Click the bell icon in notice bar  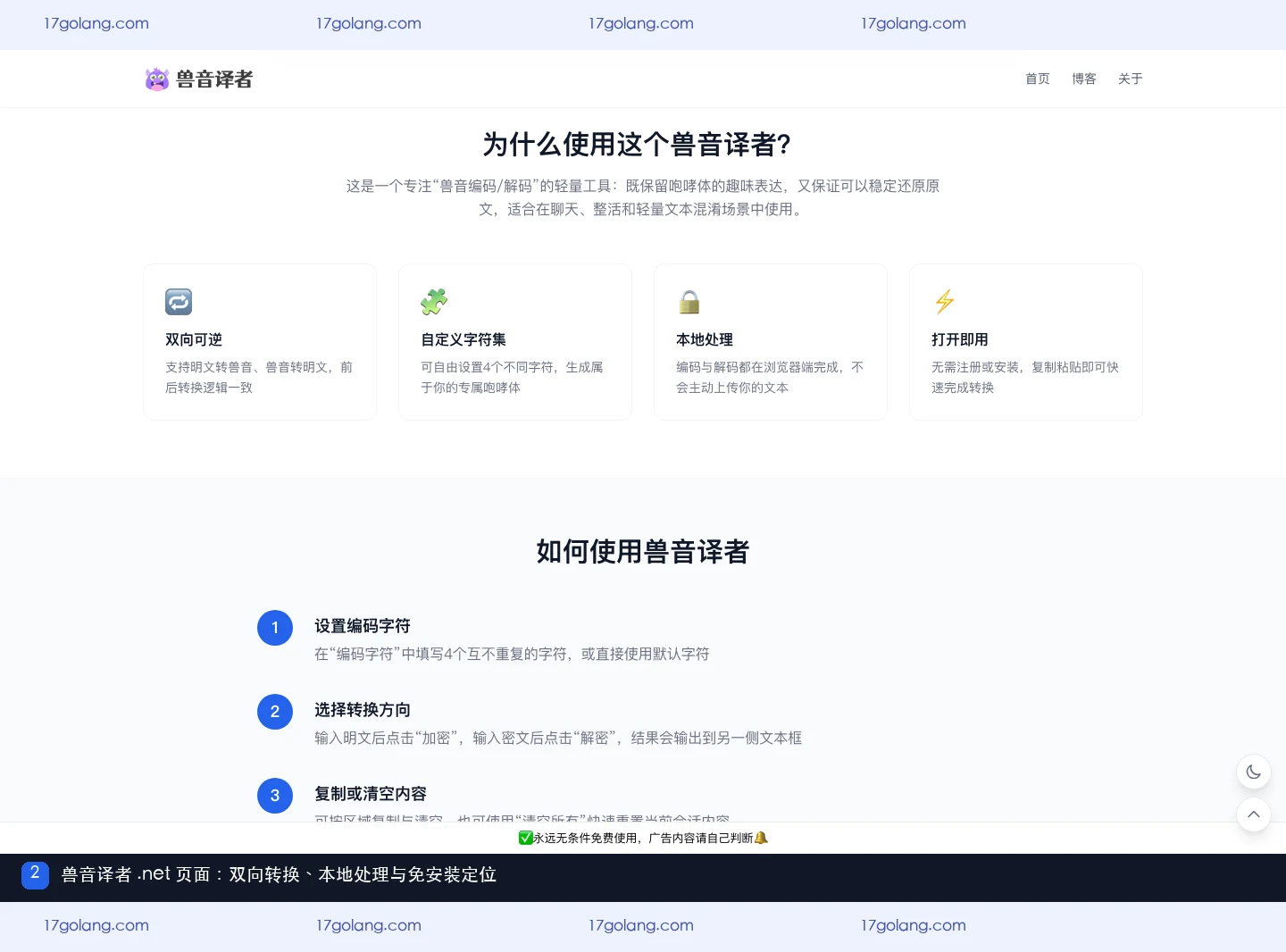[761, 838]
